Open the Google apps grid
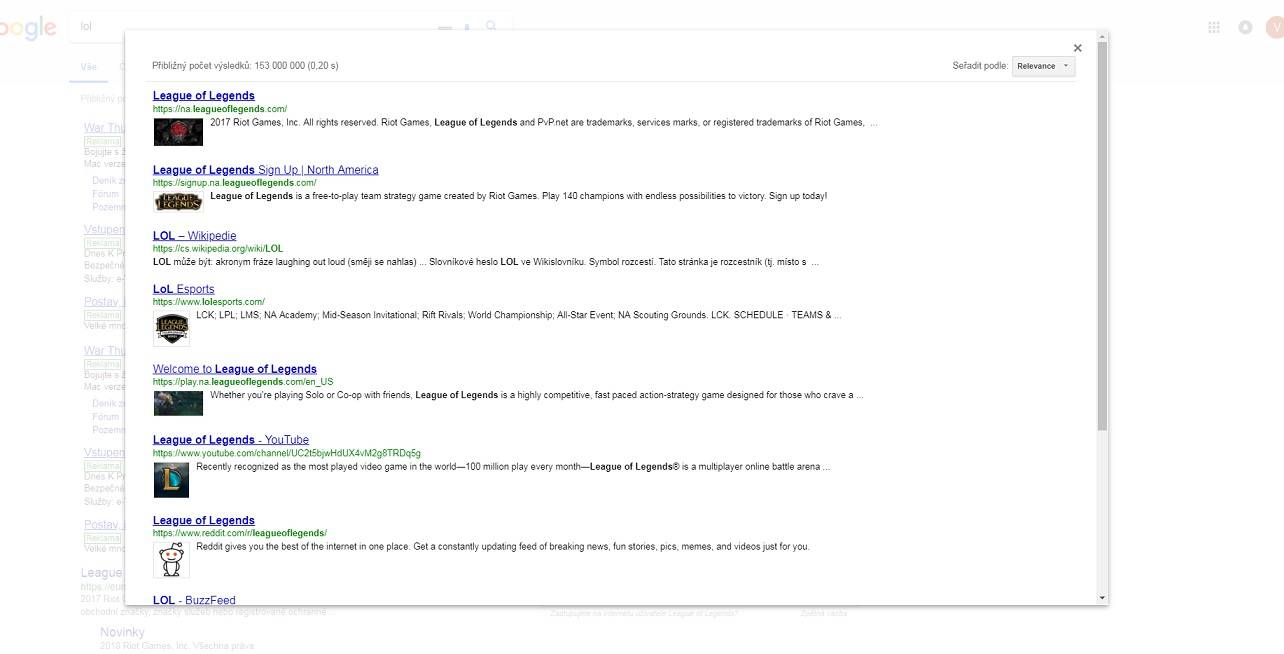The width and height of the screenshot is (1284, 654). (1214, 27)
